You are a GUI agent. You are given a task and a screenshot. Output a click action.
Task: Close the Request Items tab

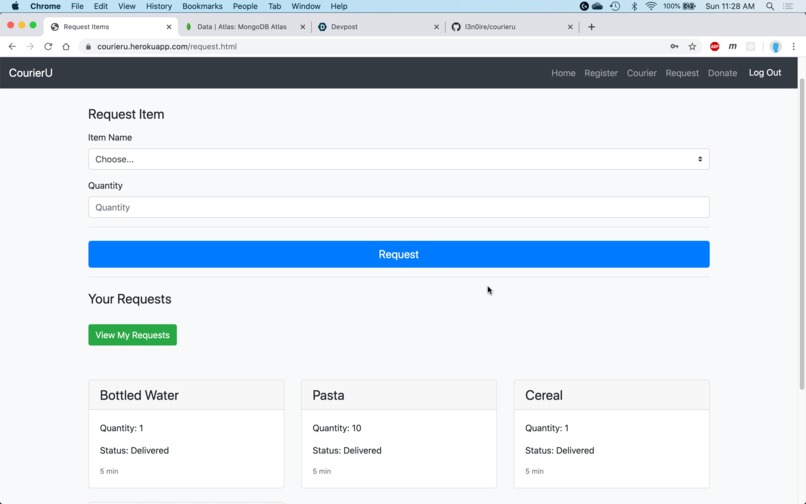[x=169, y=27]
